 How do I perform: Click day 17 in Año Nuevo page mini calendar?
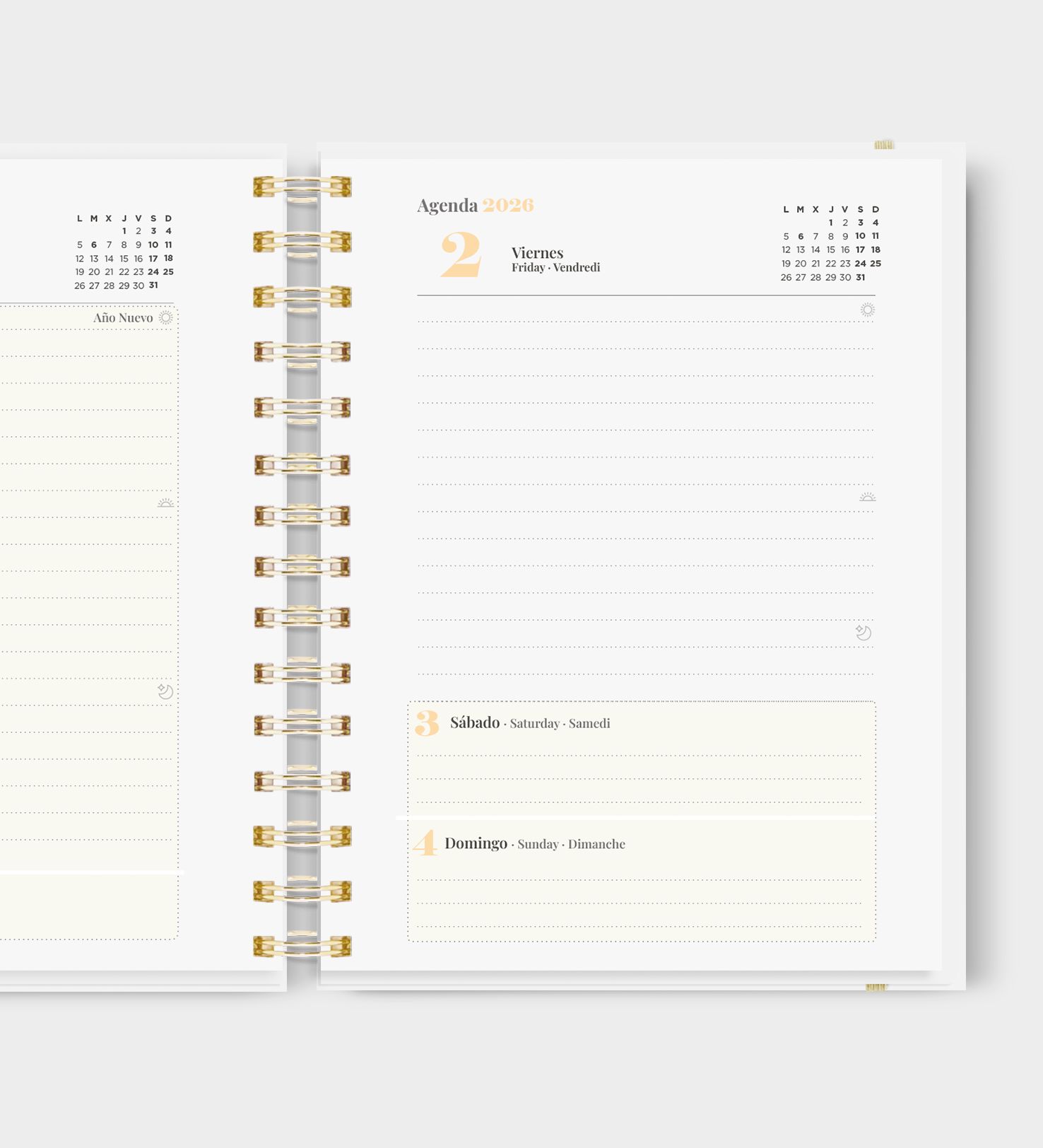(153, 258)
